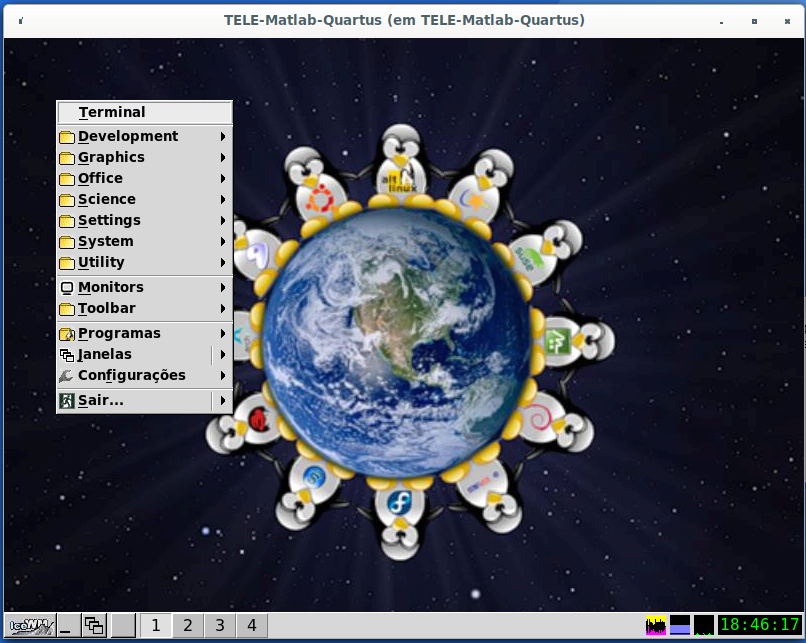Expand arrow next to Configurações

coord(223,376)
